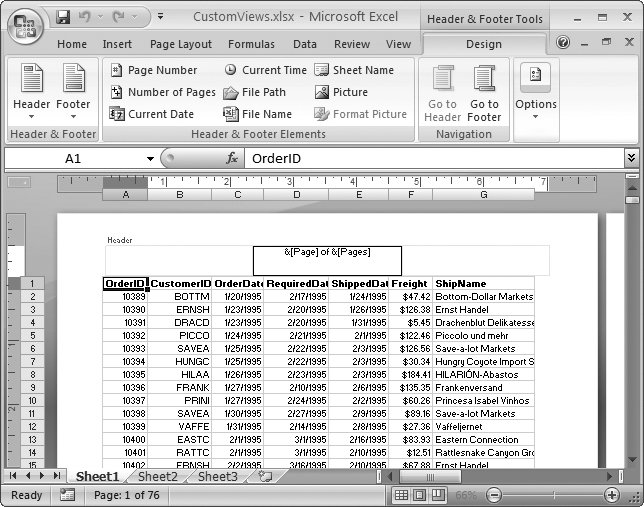Screen dimensions: 644x507
Task: Switch to Sheet2 worksheet tab
Action: [157, 477]
